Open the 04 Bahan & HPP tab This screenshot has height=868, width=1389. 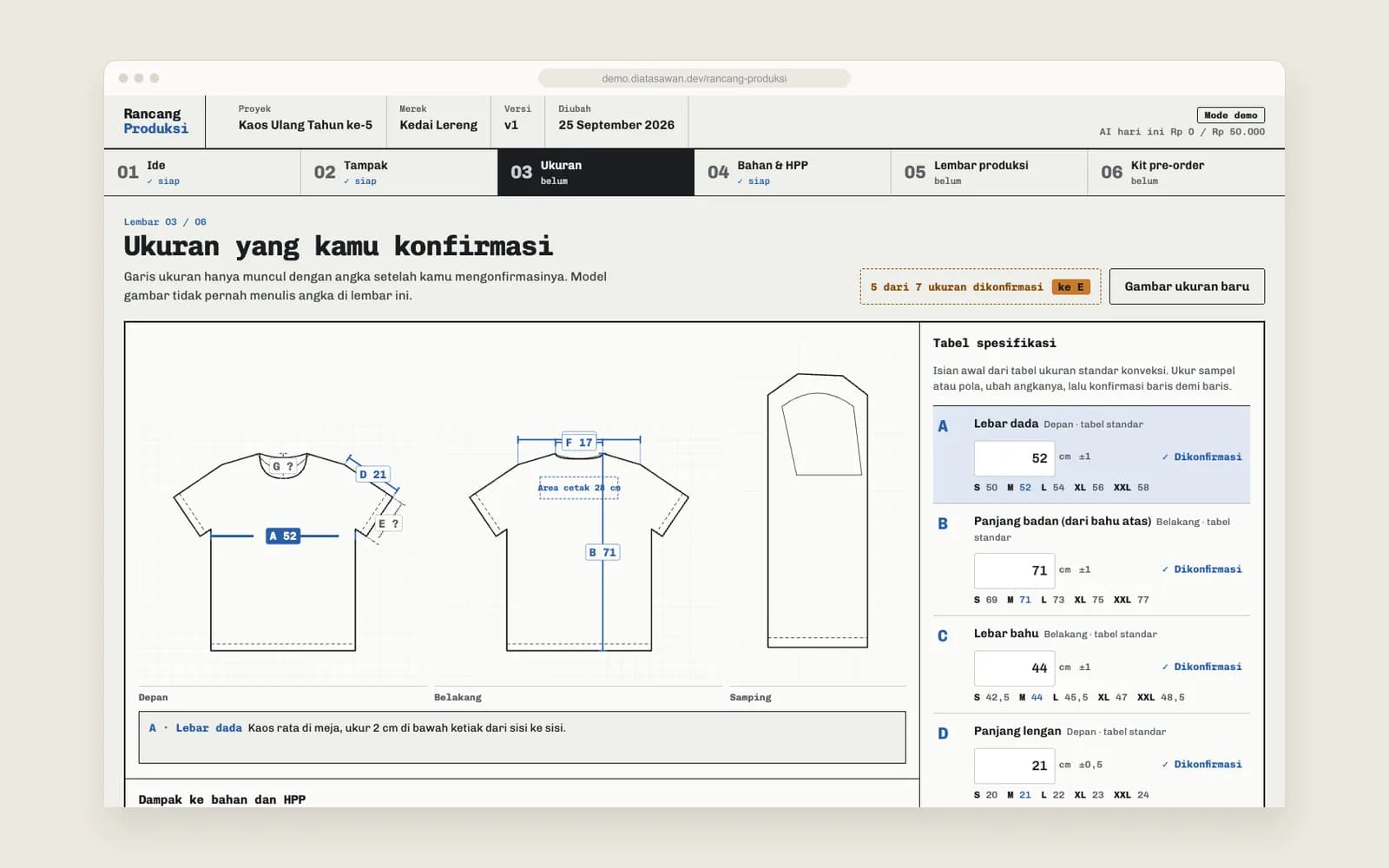click(793, 172)
